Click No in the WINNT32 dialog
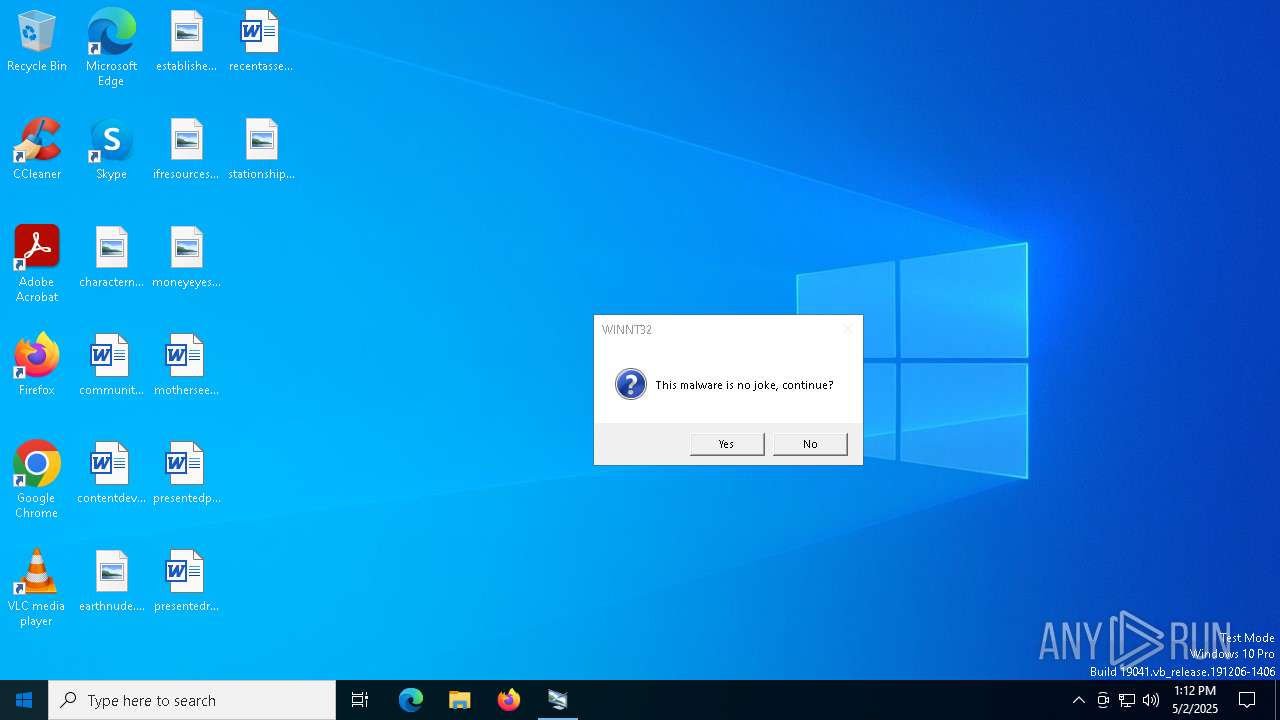1280x720 pixels. [x=810, y=444]
